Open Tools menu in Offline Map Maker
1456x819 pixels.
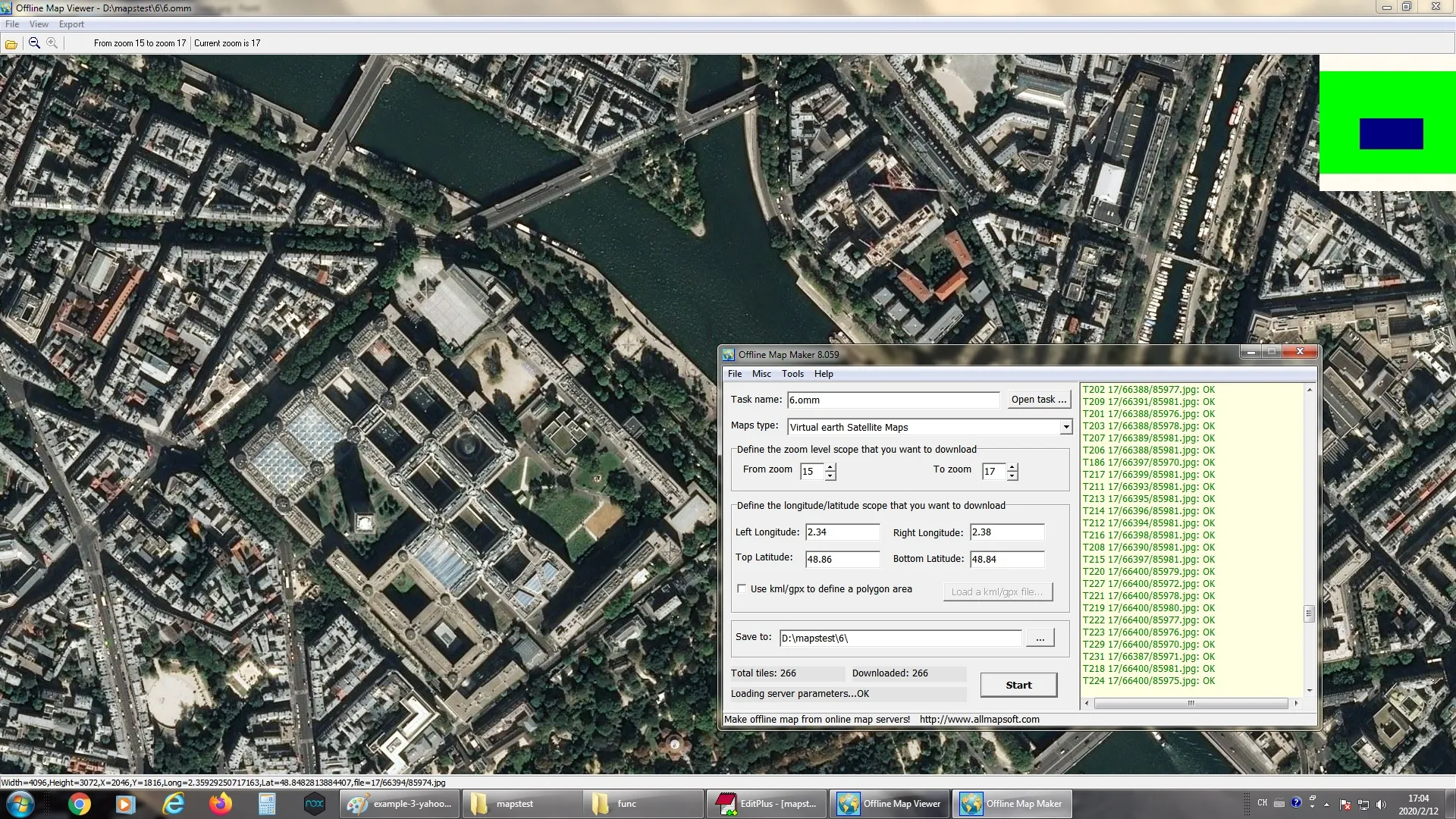792,374
